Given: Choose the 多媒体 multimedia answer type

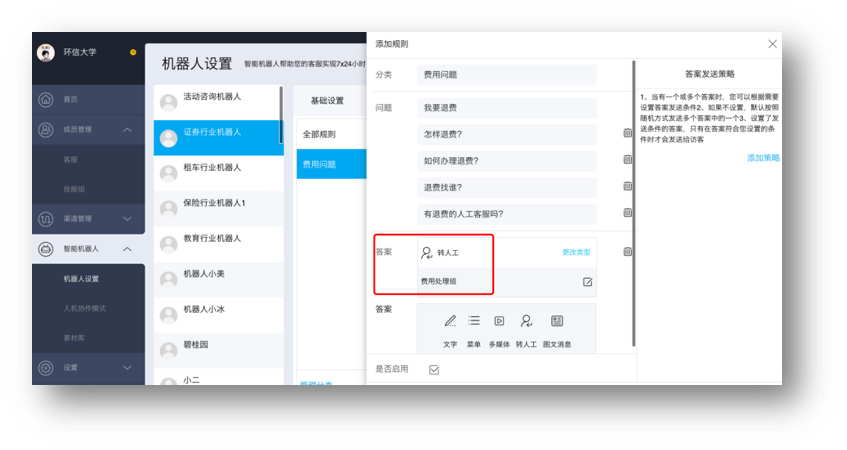Looking at the screenshot, I should [x=499, y=321].
